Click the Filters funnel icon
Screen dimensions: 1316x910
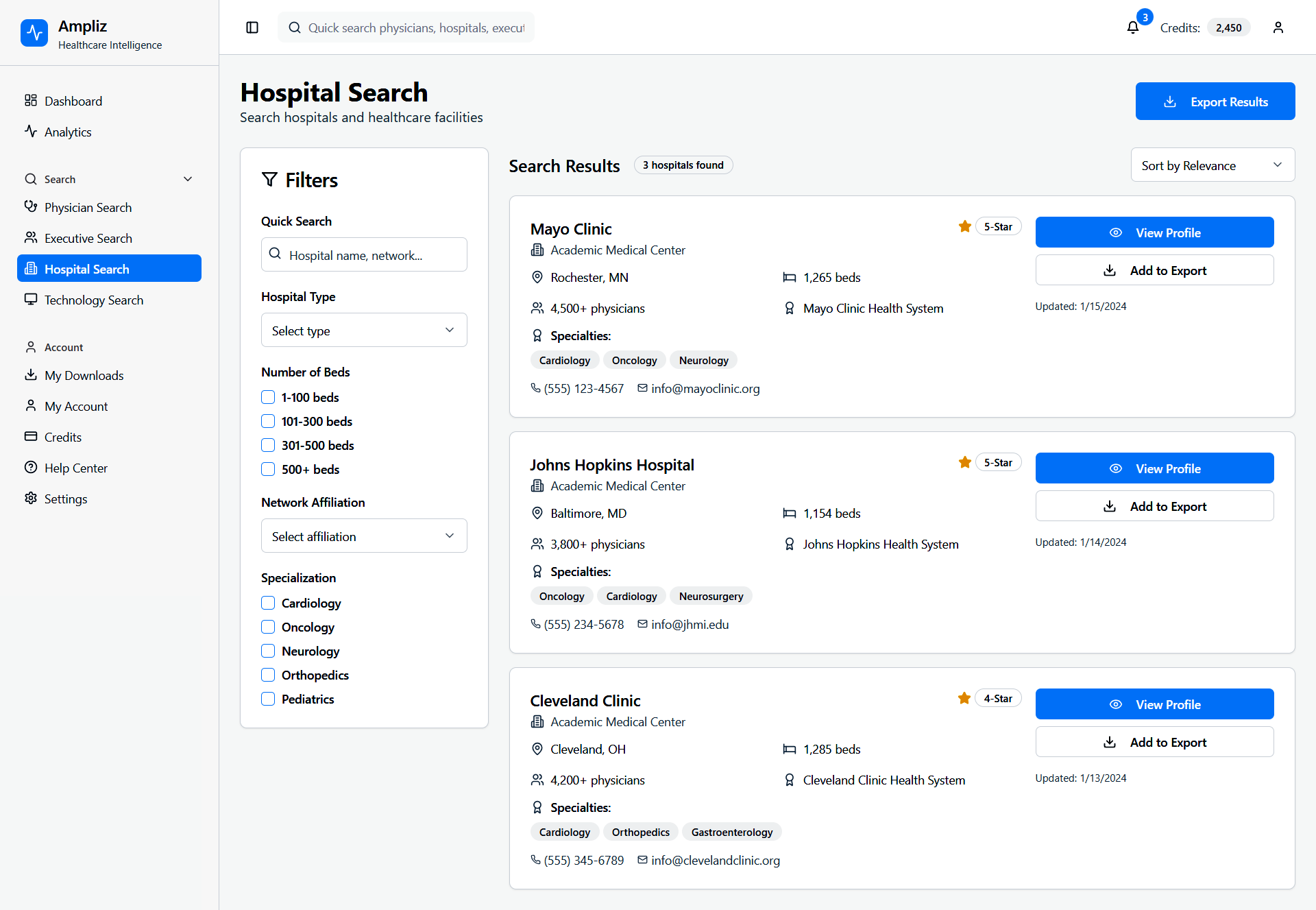click(269, 180)
